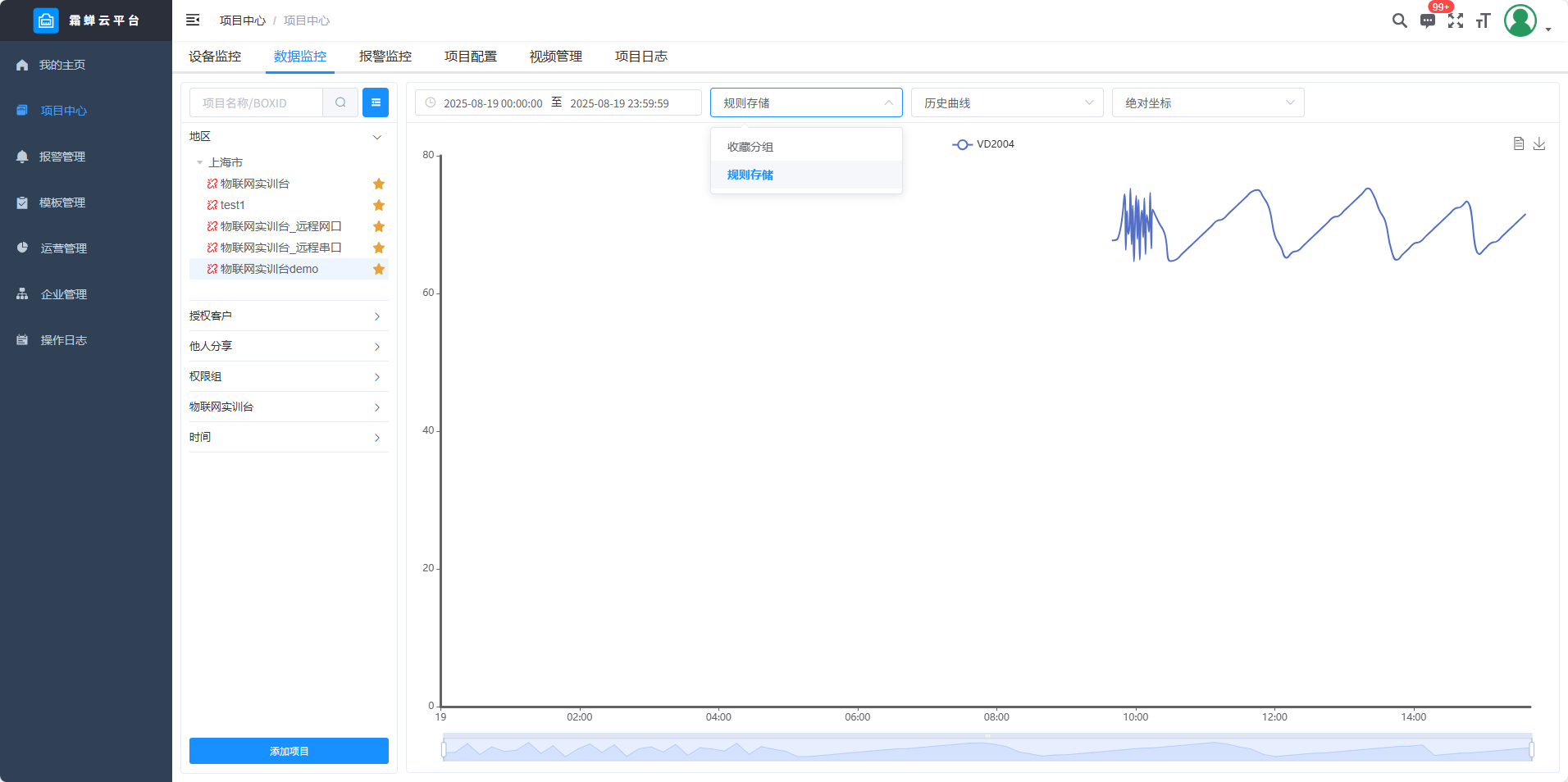Collapse sidebar using hamburger icon

click(193, 20)
